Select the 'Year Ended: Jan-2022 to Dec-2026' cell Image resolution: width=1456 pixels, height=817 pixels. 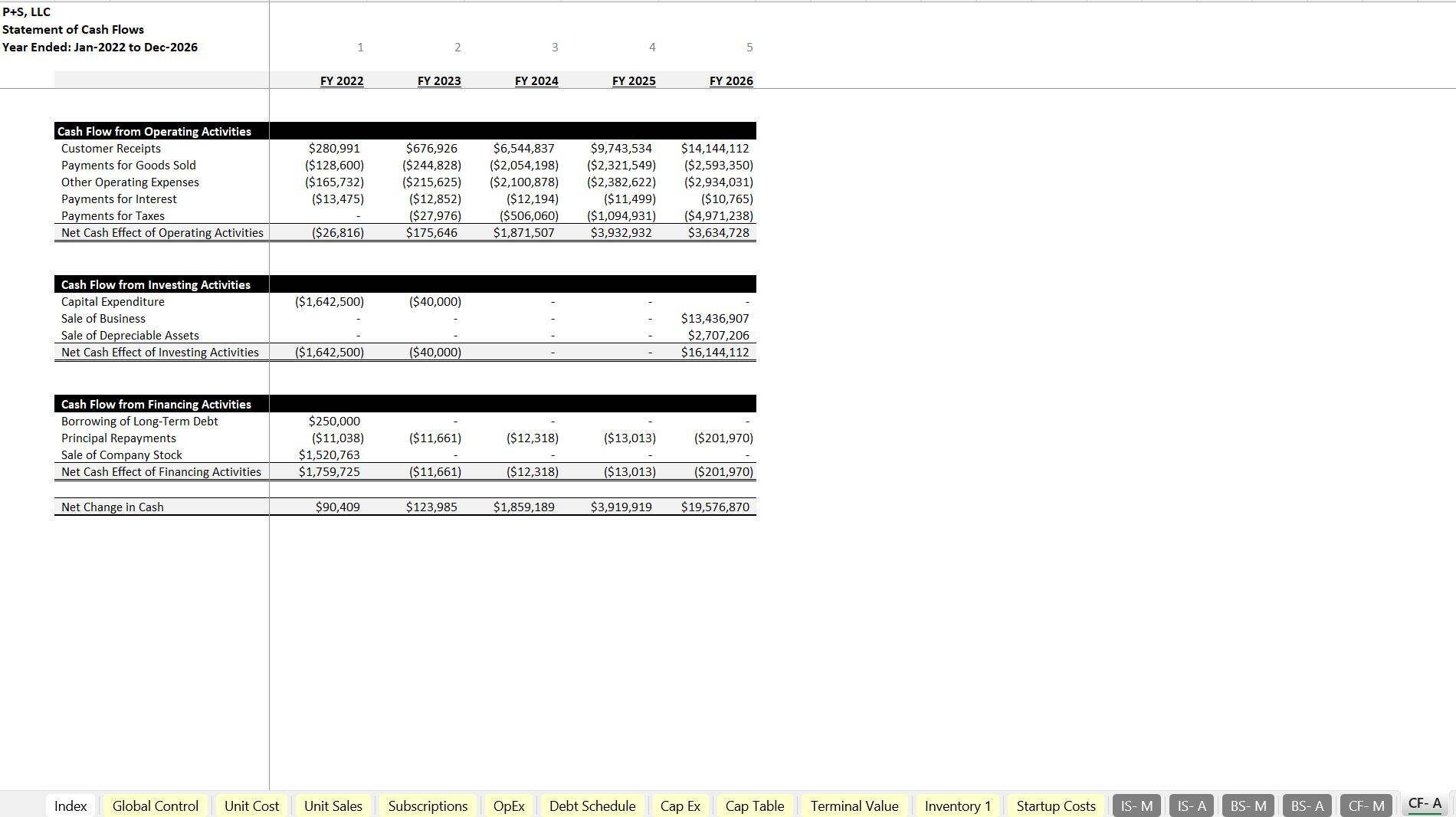100,47
